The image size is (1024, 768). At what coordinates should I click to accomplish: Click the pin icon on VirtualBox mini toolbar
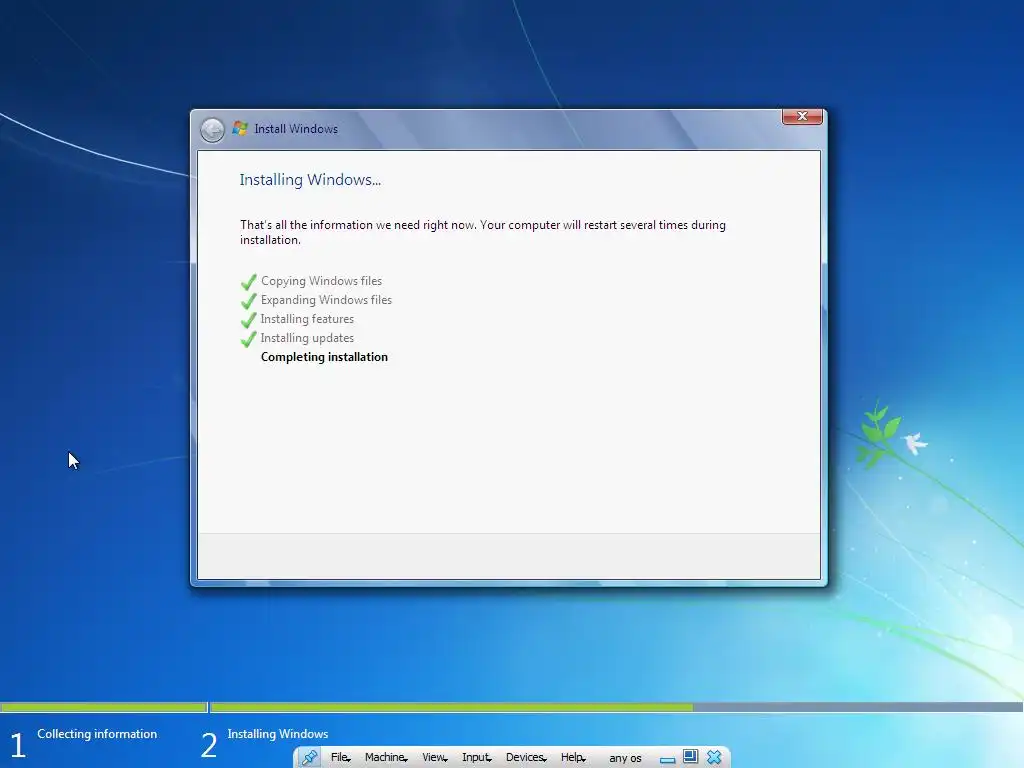[309, 758]
